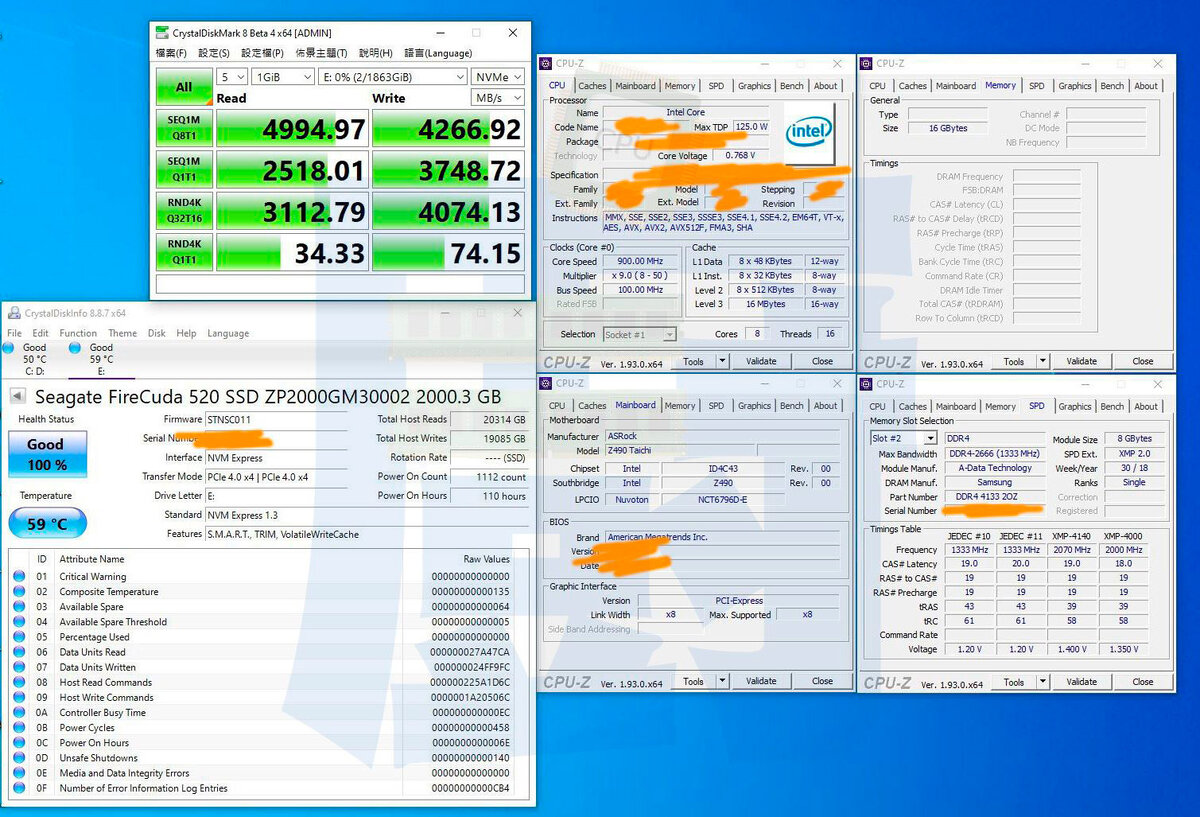1200x817 pixels.
Task: Open the test size dropdown showing 1GiB
Action: click(284, 77)
